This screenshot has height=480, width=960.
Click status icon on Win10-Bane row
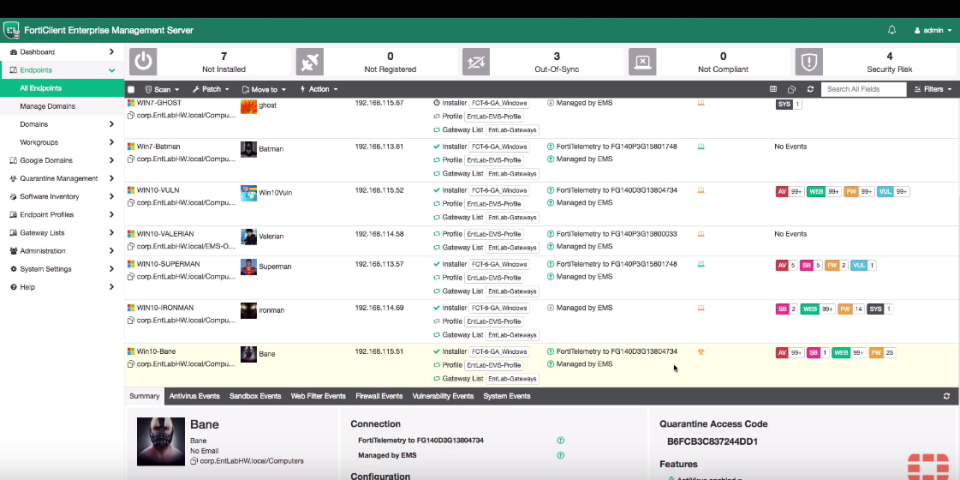click(x=701, y=352)
